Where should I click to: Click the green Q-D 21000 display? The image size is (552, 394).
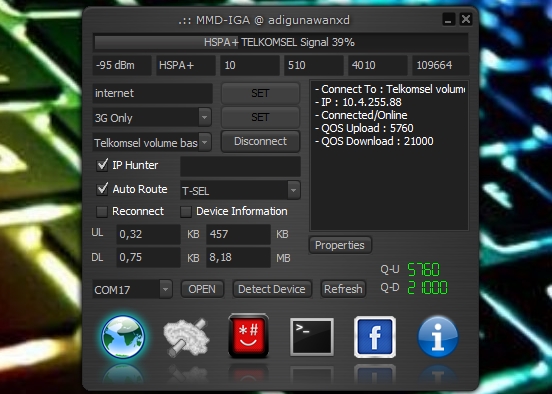point(427,288)
